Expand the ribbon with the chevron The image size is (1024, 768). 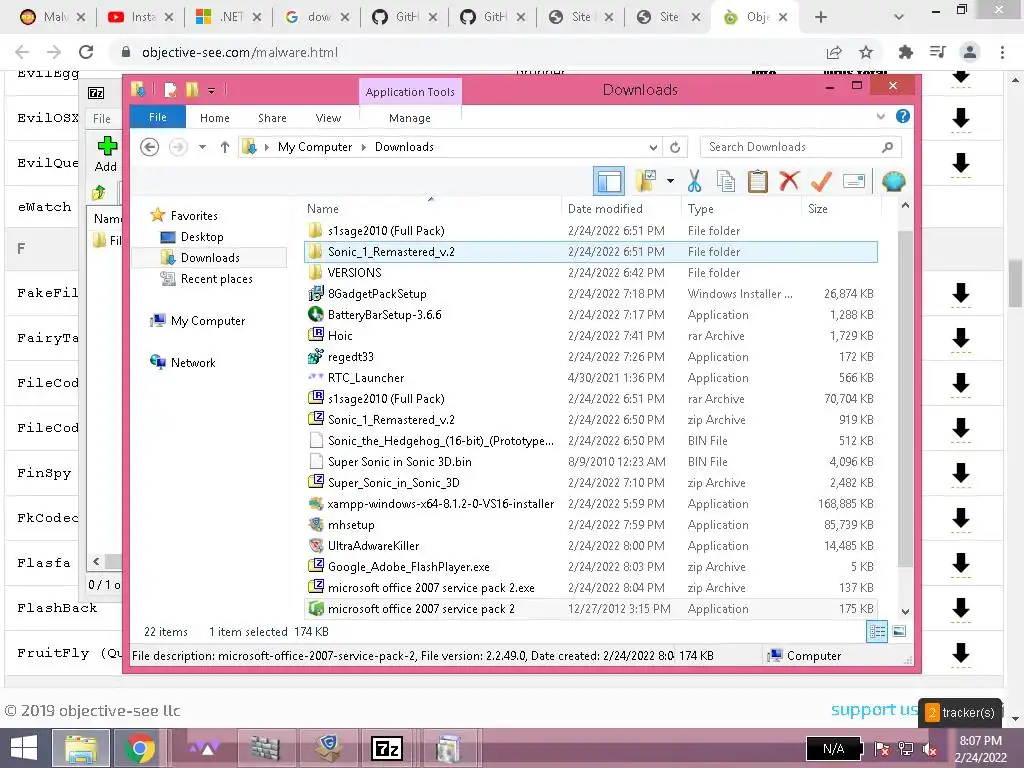(x=880, y=117)
